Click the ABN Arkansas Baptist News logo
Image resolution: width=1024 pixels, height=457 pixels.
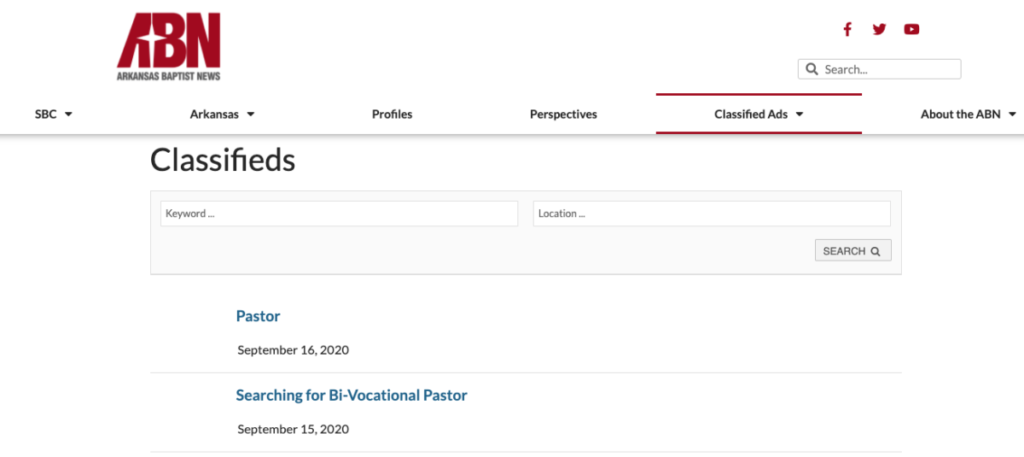tap(168, 46)
